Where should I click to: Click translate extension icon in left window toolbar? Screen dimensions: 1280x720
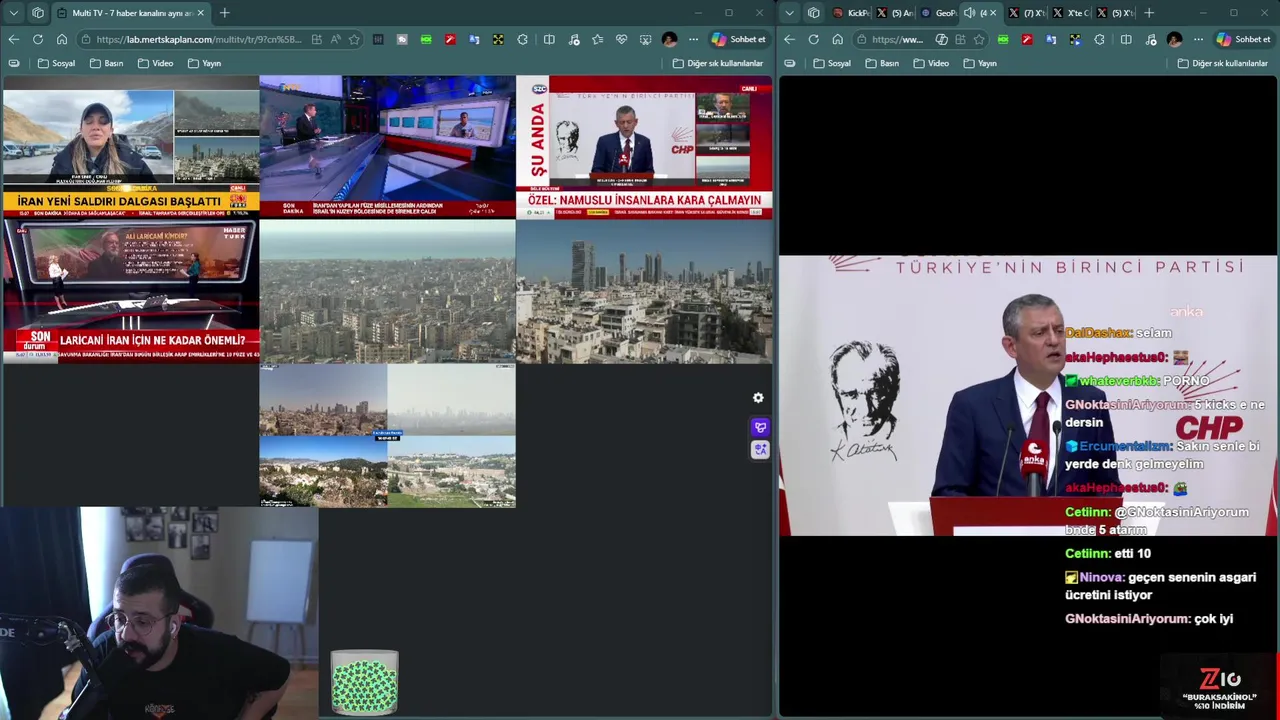point(474,39)
